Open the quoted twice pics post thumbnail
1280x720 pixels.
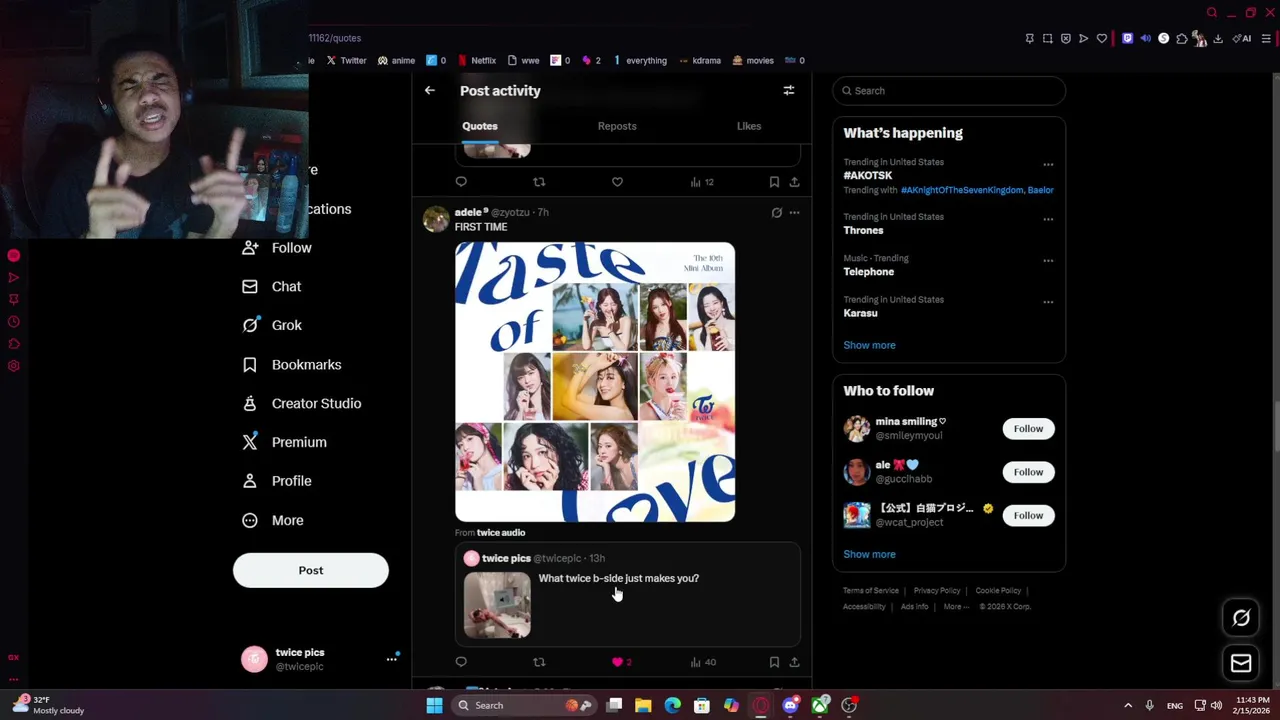(x=497, y=605)
